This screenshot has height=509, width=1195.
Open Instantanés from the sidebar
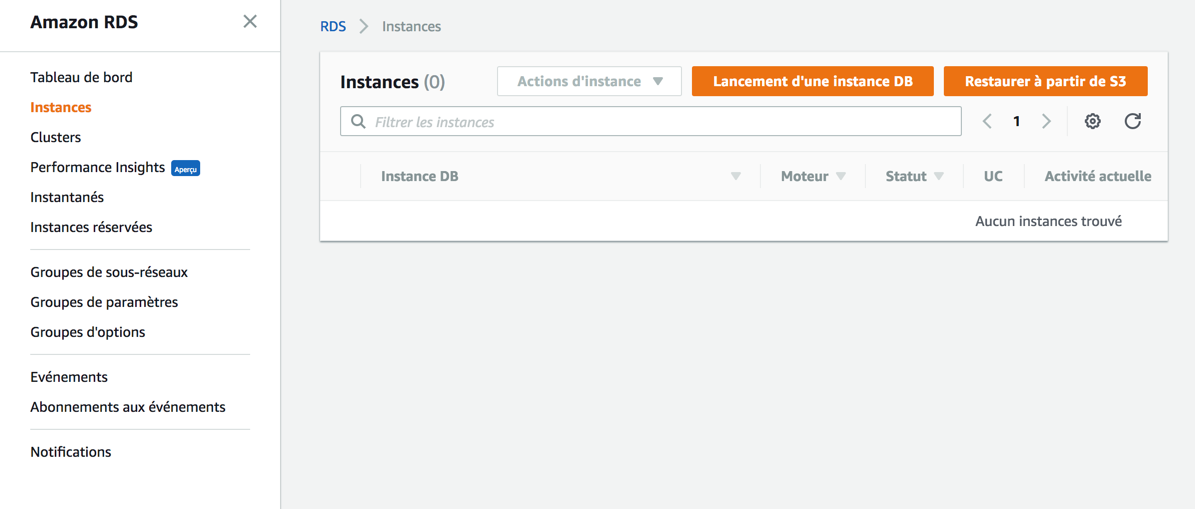[67, 197]
